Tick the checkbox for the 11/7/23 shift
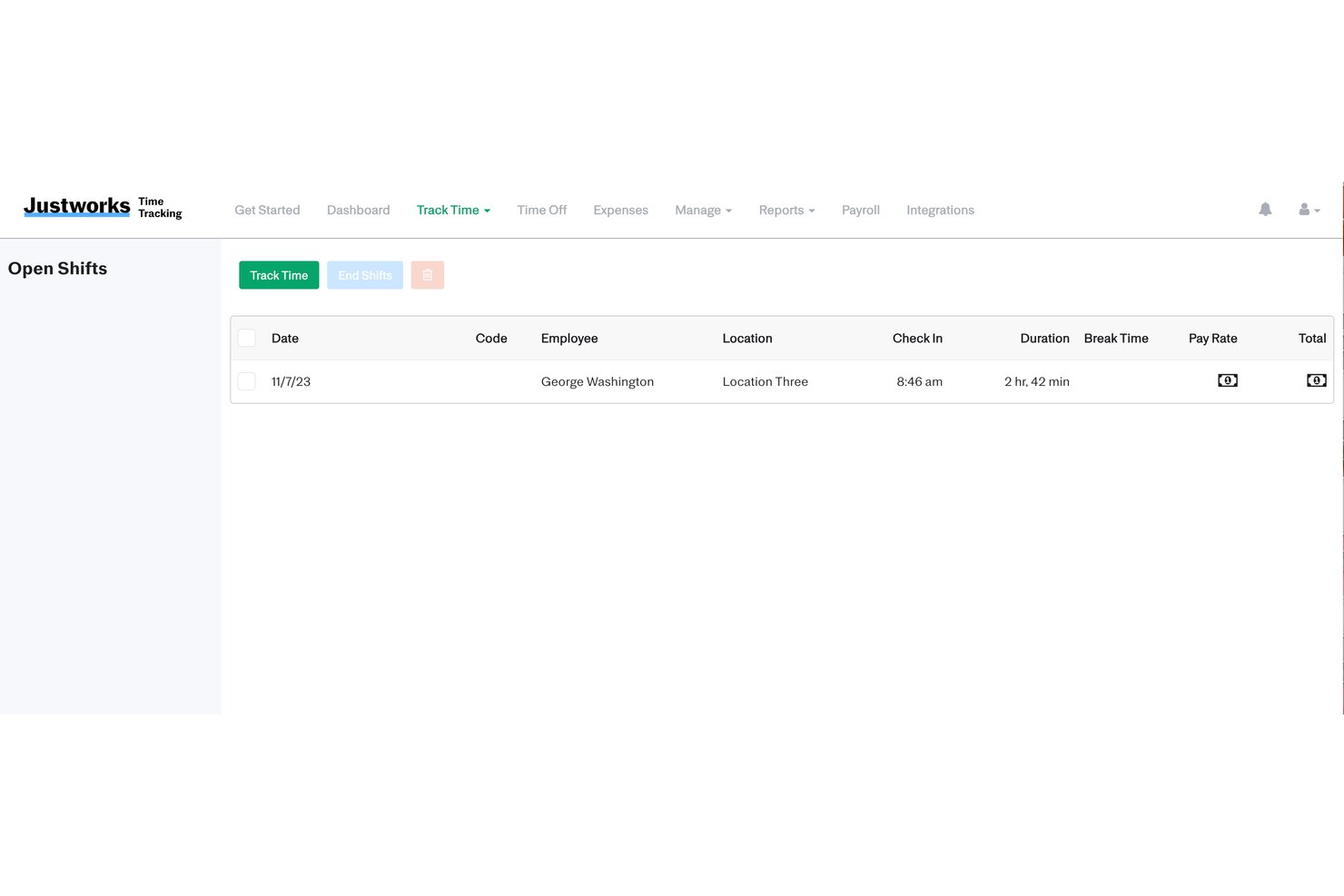Image resolution: width=1344 pixels, height=896 pixels. coord(246,381)
